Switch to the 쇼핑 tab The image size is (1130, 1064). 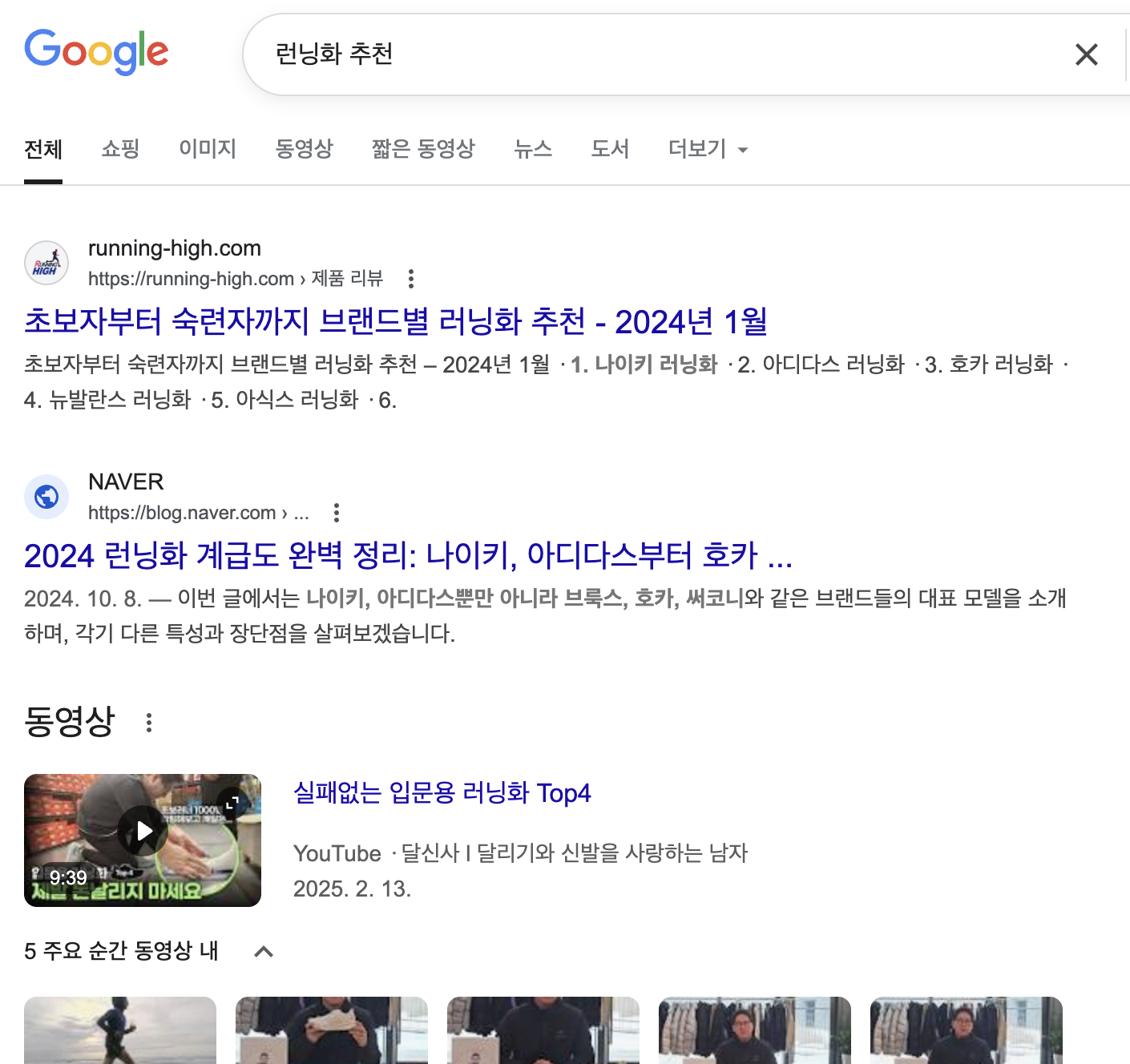click(x=121, y=149)
